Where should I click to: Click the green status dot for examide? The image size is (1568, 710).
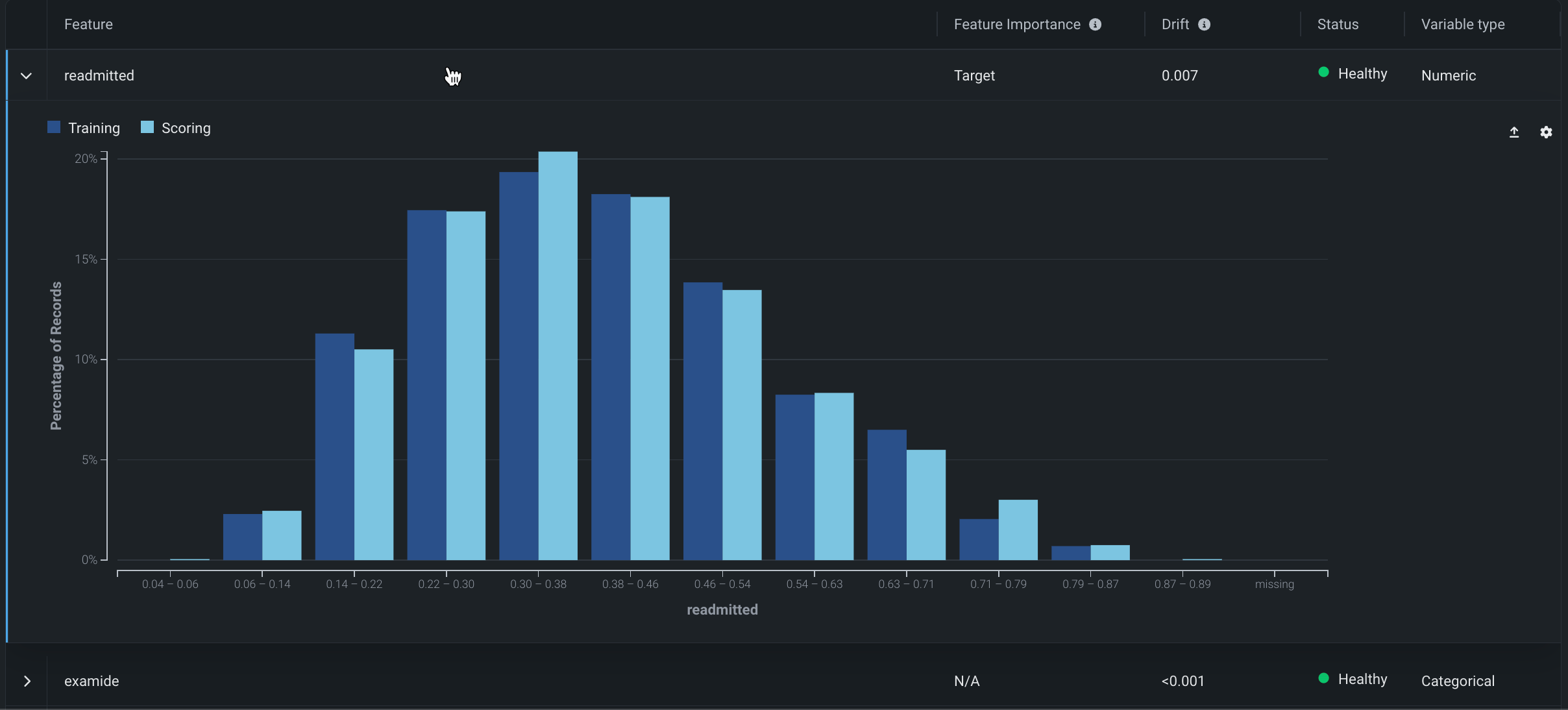(1323, 678)
